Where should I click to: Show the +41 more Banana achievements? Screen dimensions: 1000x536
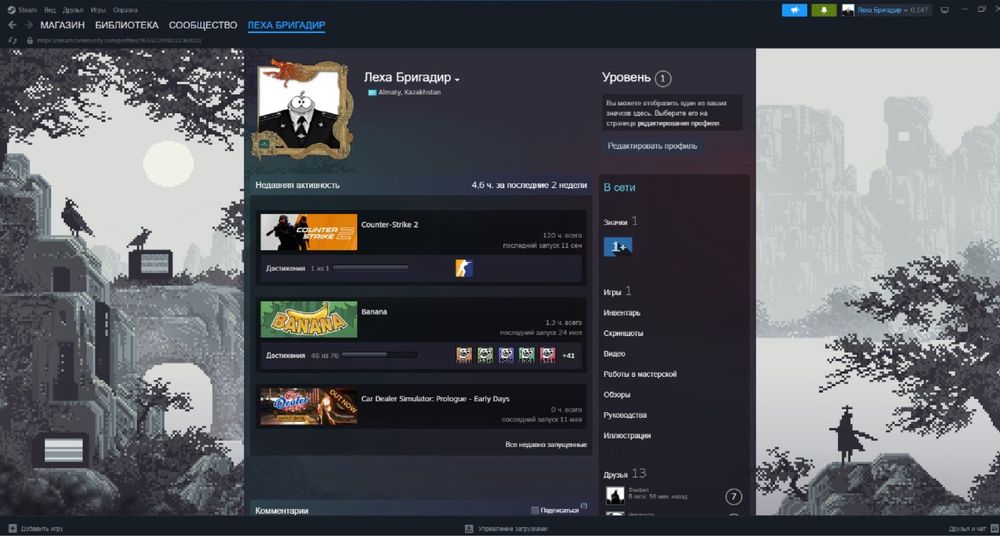(x=568, y=355)
